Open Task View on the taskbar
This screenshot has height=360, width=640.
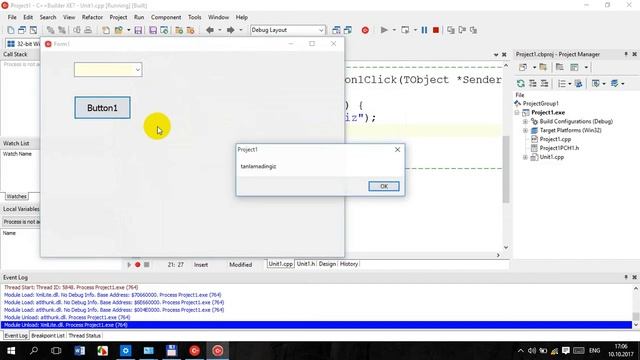[x=56, y=351]
